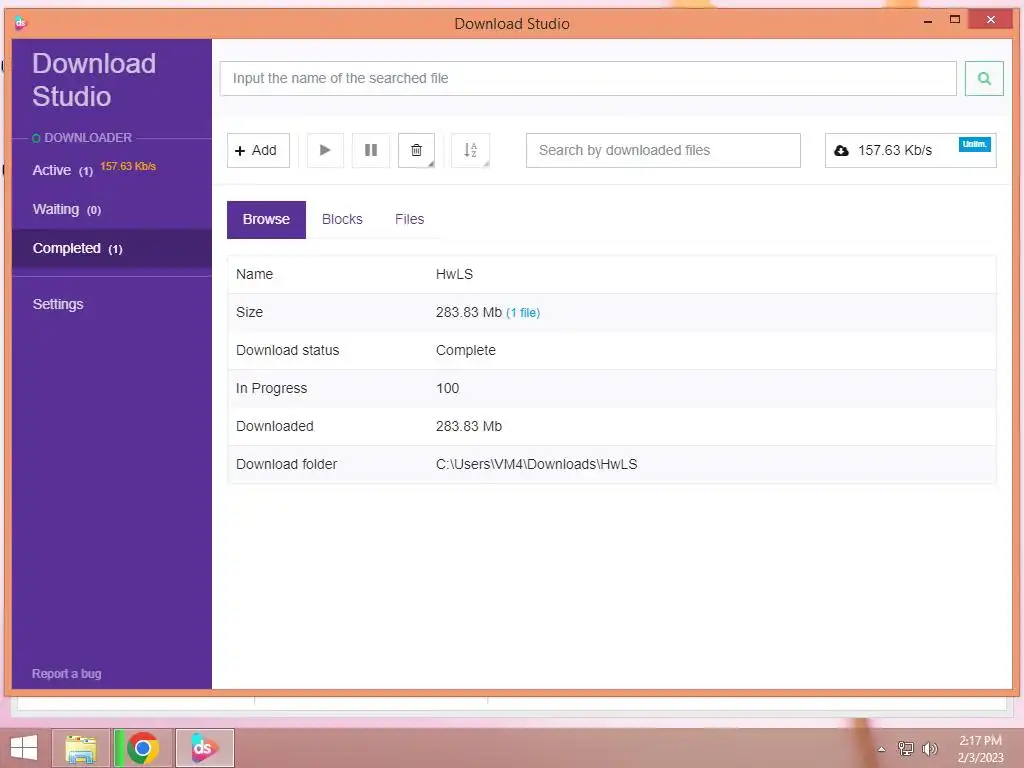This screenshot has width=1024, height=768.
Task: Click the Add download button
Action: 258,150
